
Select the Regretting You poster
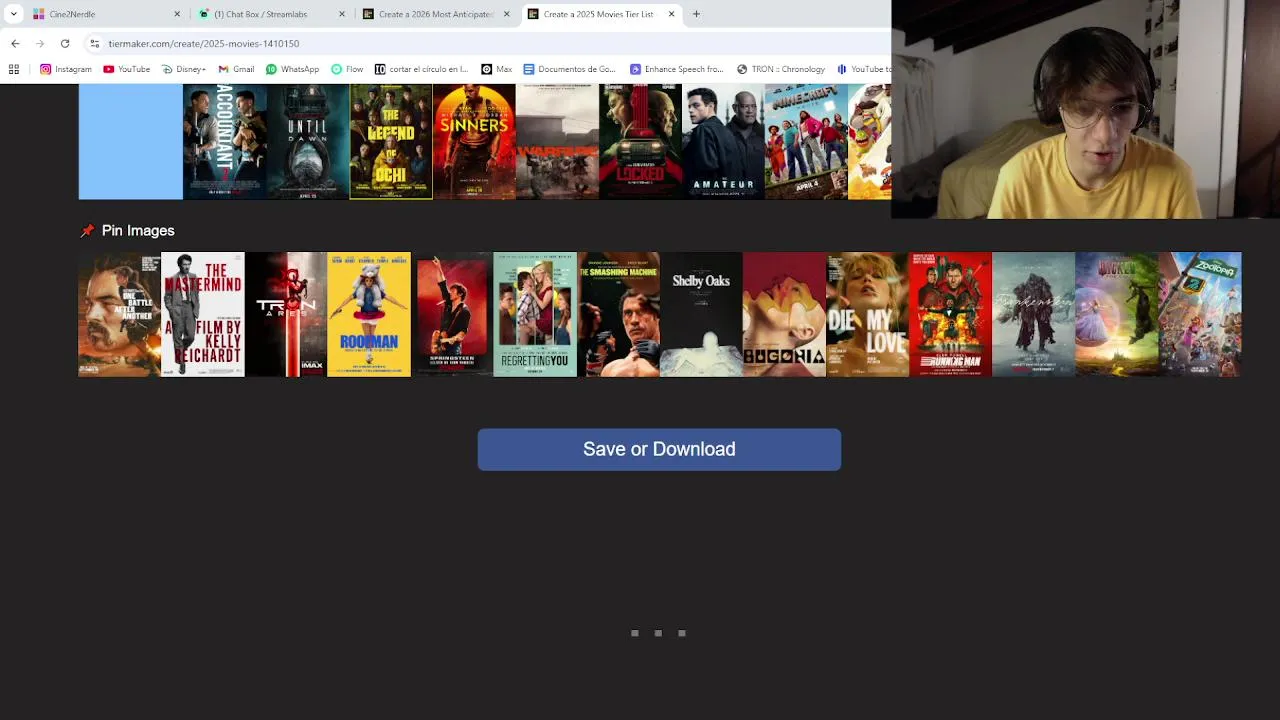[x=535, y=314]
